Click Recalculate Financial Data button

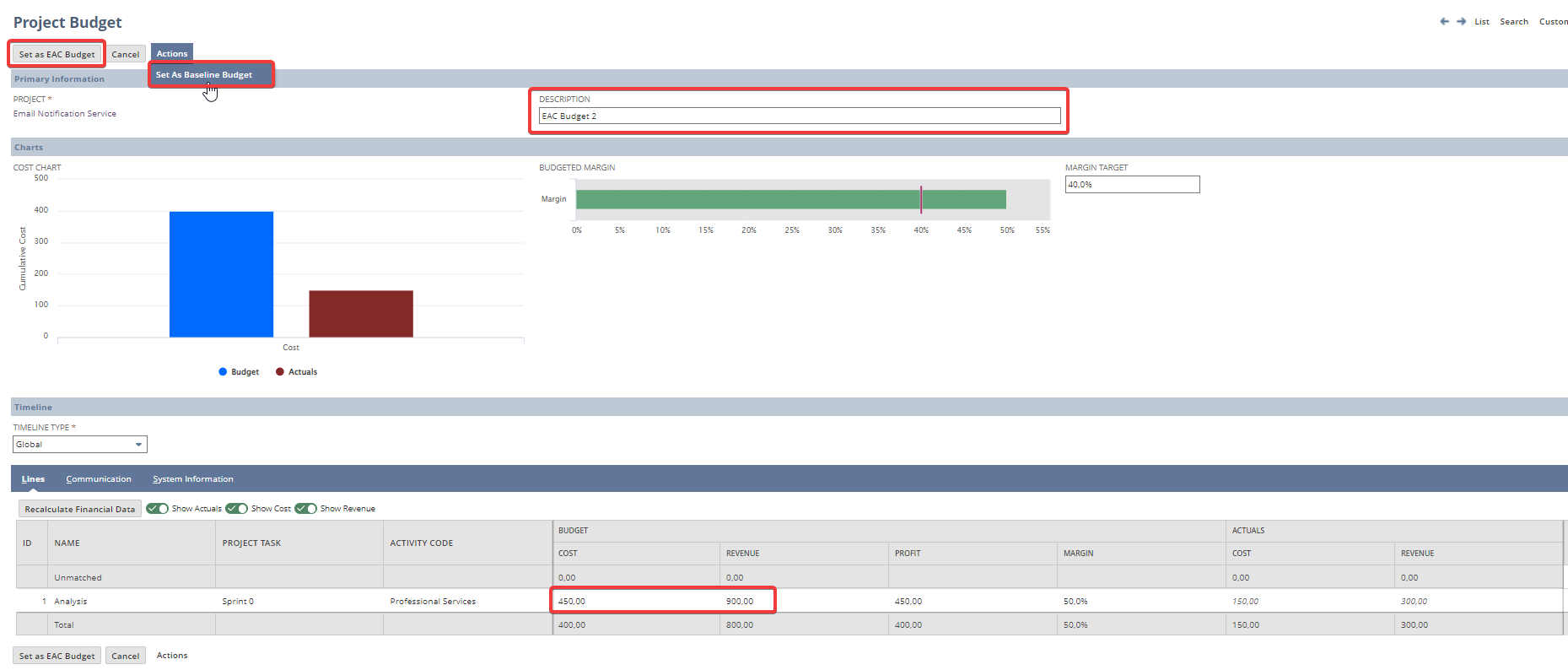pyautogui.click(x=80, y=509)
